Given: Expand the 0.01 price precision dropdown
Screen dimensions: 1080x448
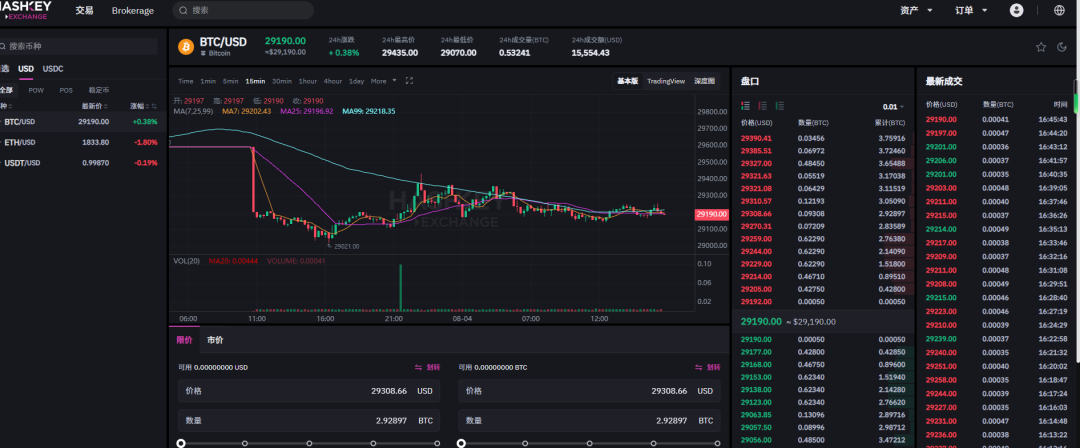Looking at the screenshot, I should pos(892,106).
